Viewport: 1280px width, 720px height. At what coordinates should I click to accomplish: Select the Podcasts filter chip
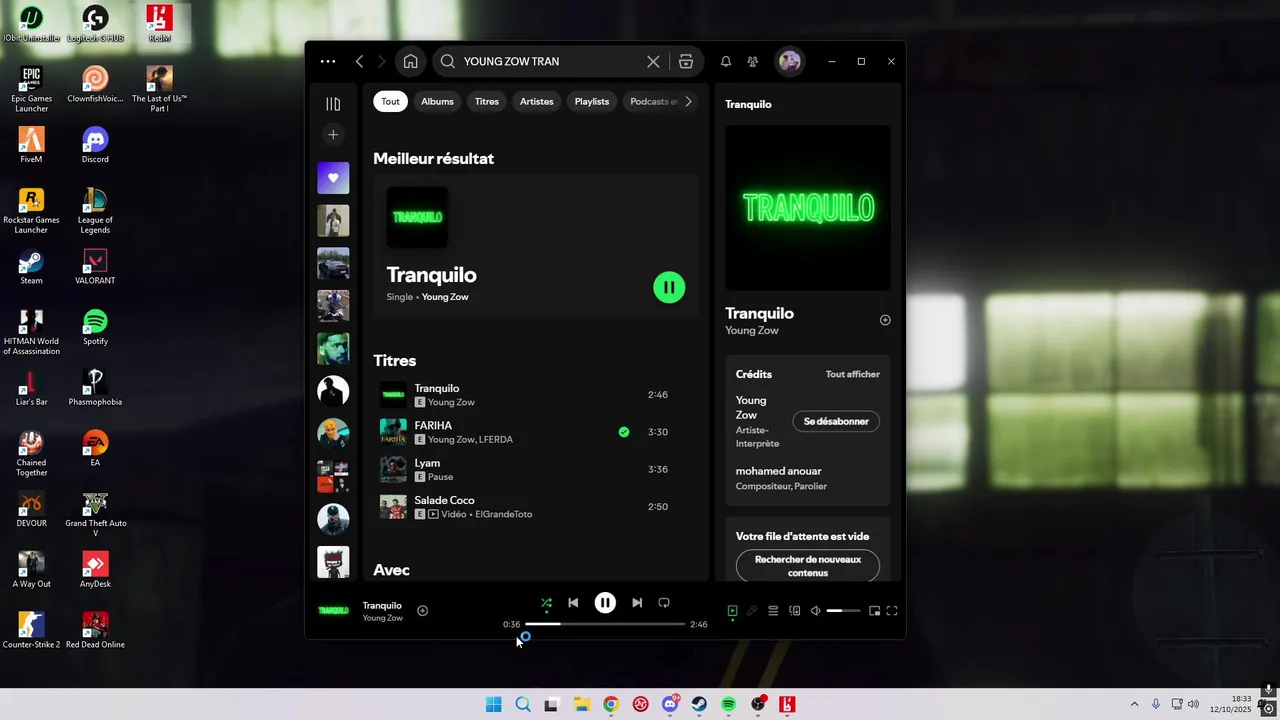tap(652, 101)
